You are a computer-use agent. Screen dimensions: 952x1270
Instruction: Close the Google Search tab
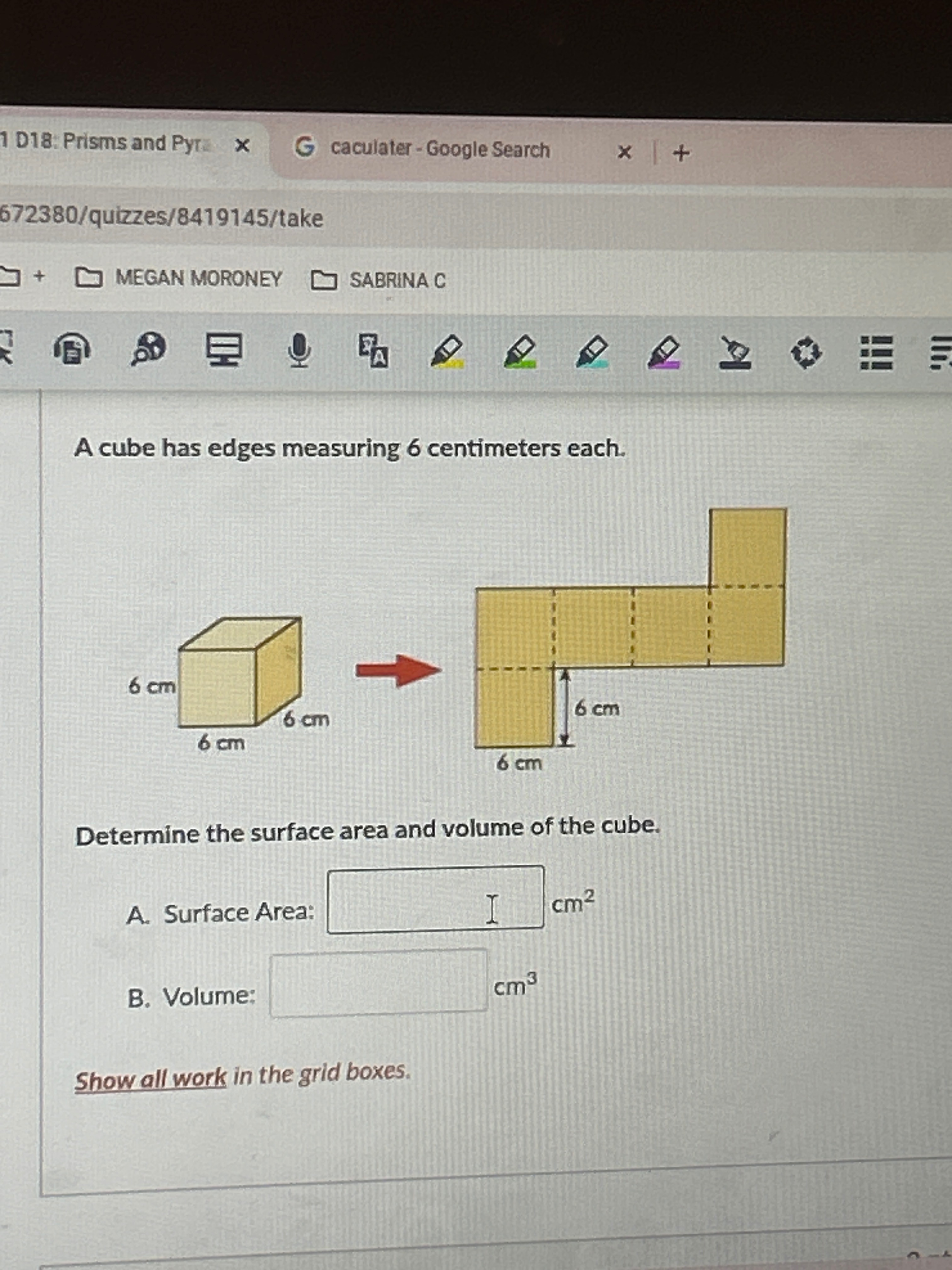point(624,152)
